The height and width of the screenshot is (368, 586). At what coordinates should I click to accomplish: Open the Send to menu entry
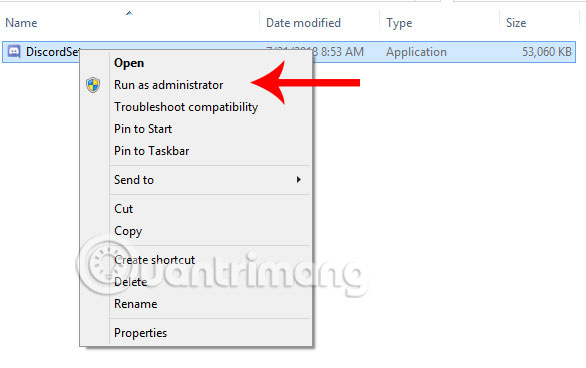point(134,180)
